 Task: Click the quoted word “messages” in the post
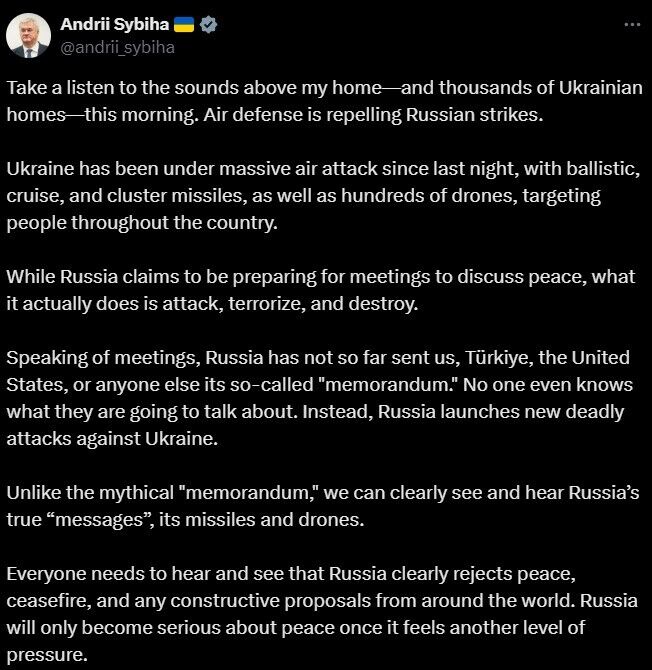(100, 520)
